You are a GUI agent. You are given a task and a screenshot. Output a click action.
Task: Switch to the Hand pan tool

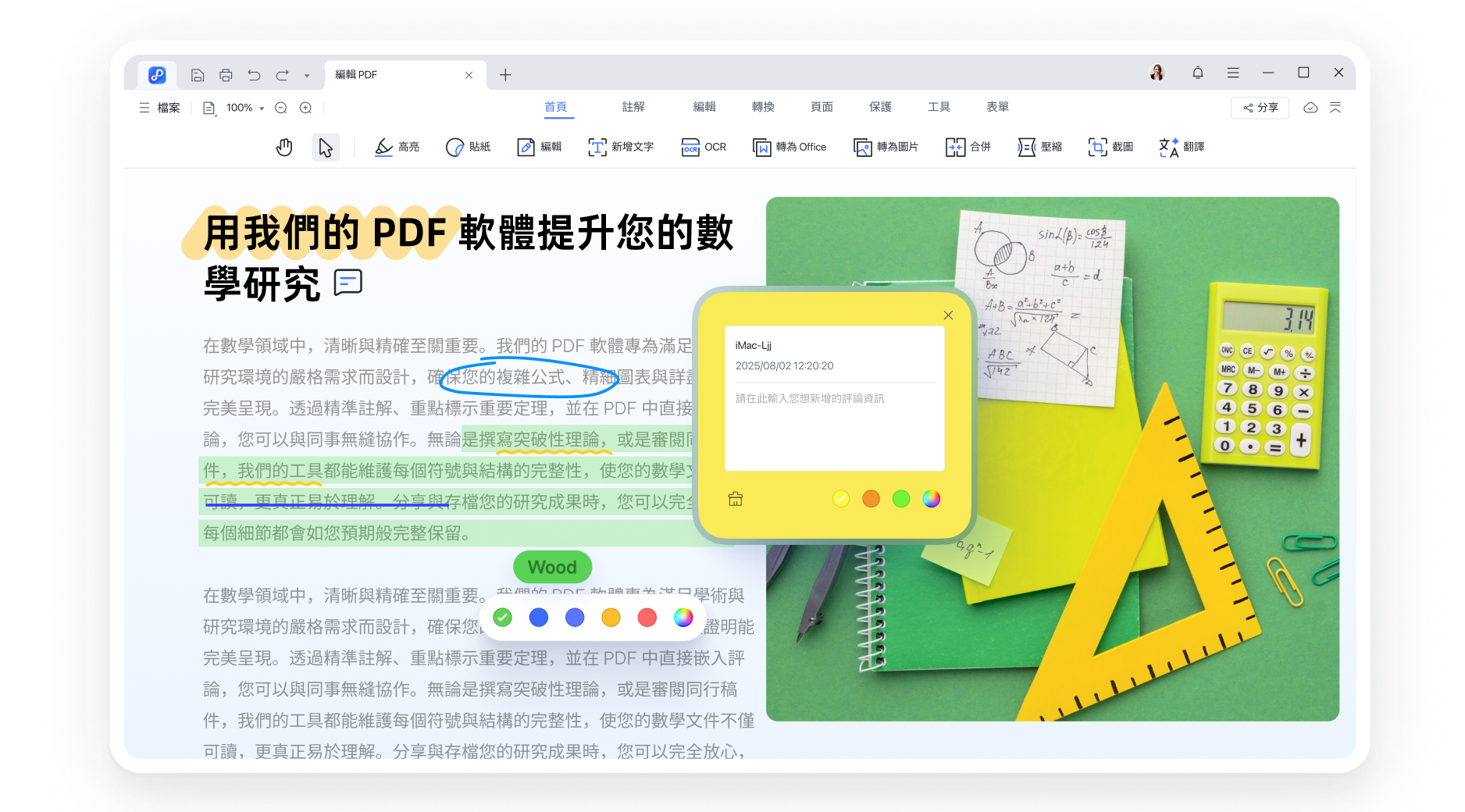pos(283,147)
